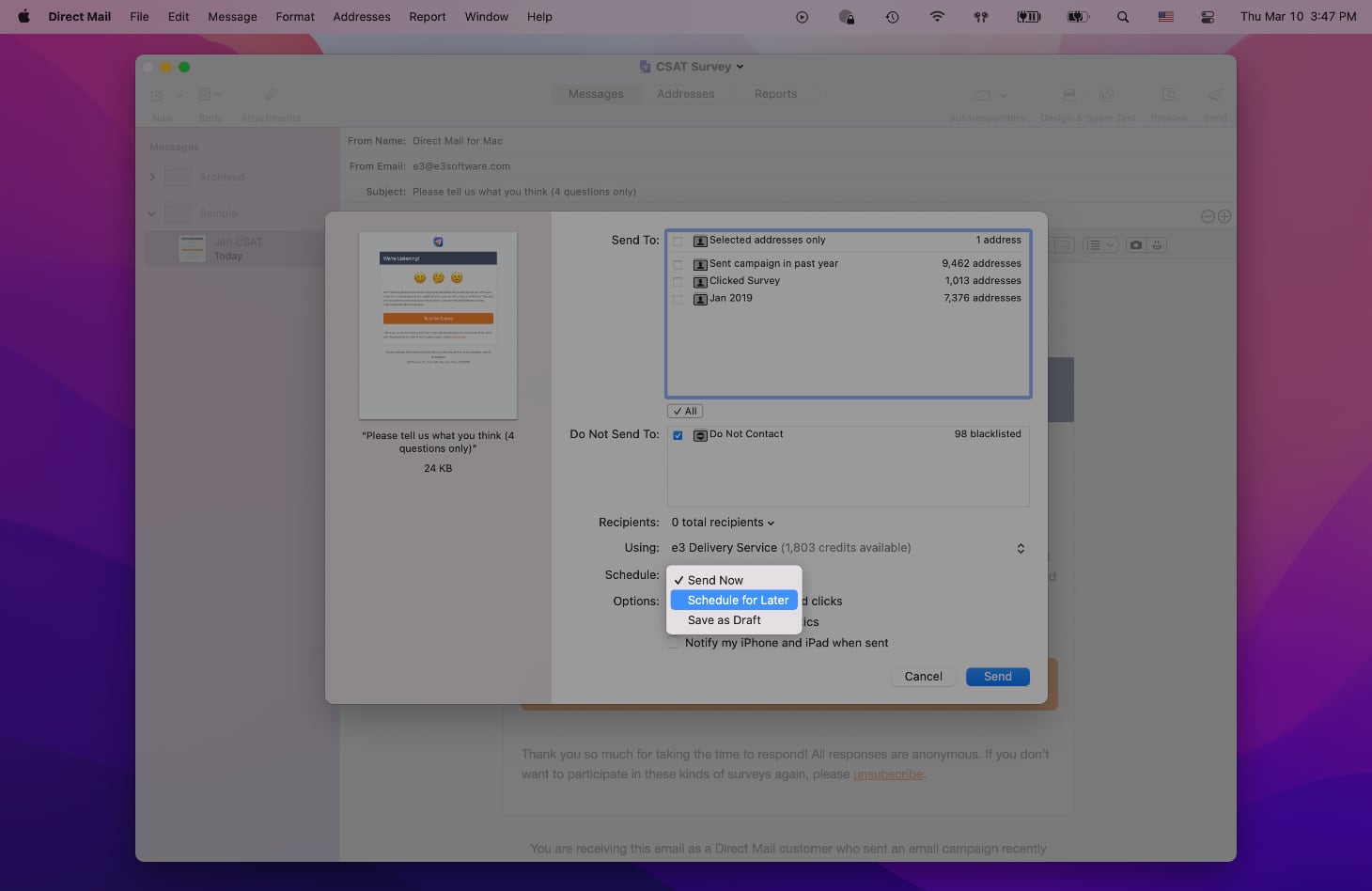1372x891 pixels.
Task: Collapse the Sample folder in sidebar
Action: pyautogui.click(x=152, y=213)
